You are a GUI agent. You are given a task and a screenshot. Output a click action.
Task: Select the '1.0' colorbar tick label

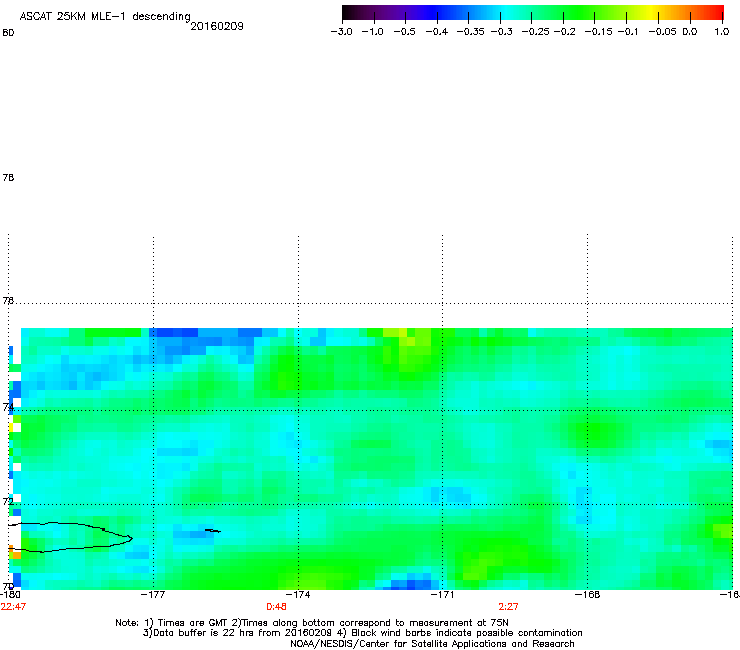(x=722, y=32)
